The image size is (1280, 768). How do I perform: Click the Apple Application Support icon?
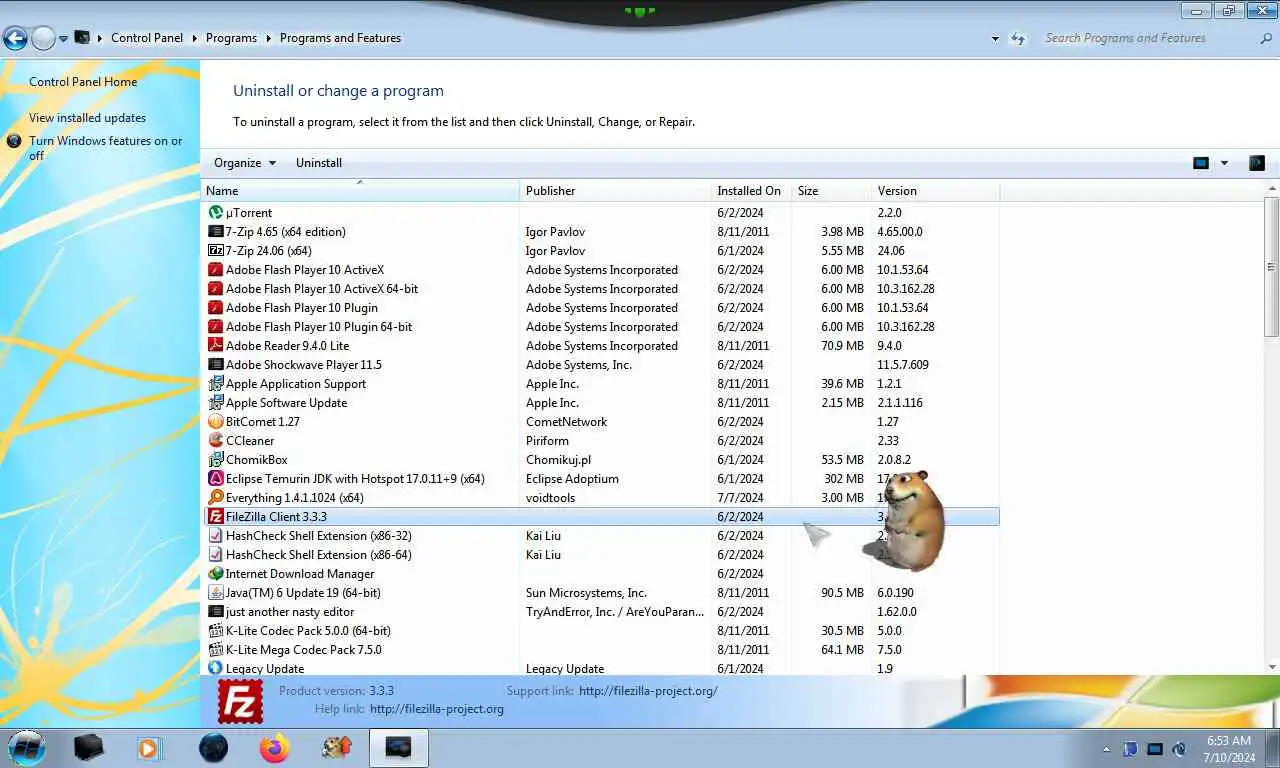[215, 383]
